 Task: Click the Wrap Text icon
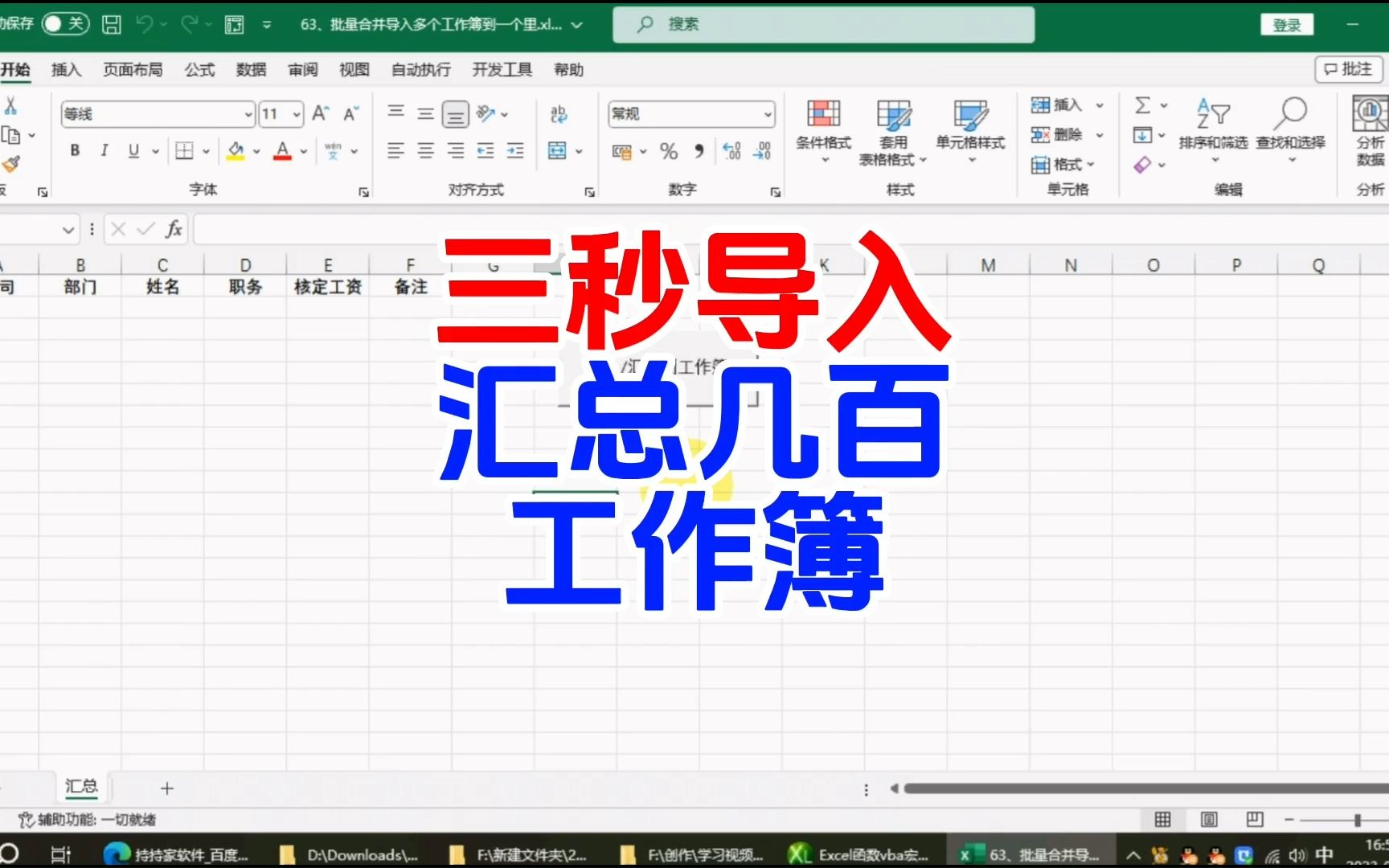click(559, 113)
